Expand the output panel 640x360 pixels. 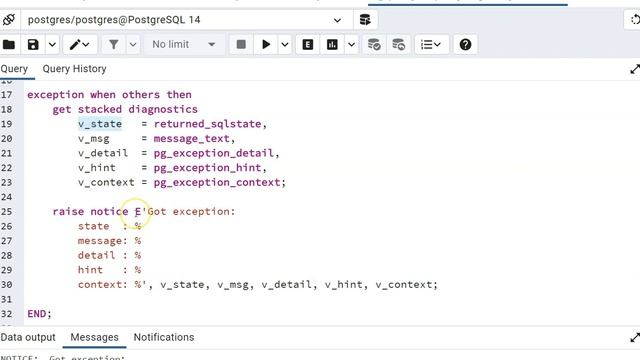[634, 338]
